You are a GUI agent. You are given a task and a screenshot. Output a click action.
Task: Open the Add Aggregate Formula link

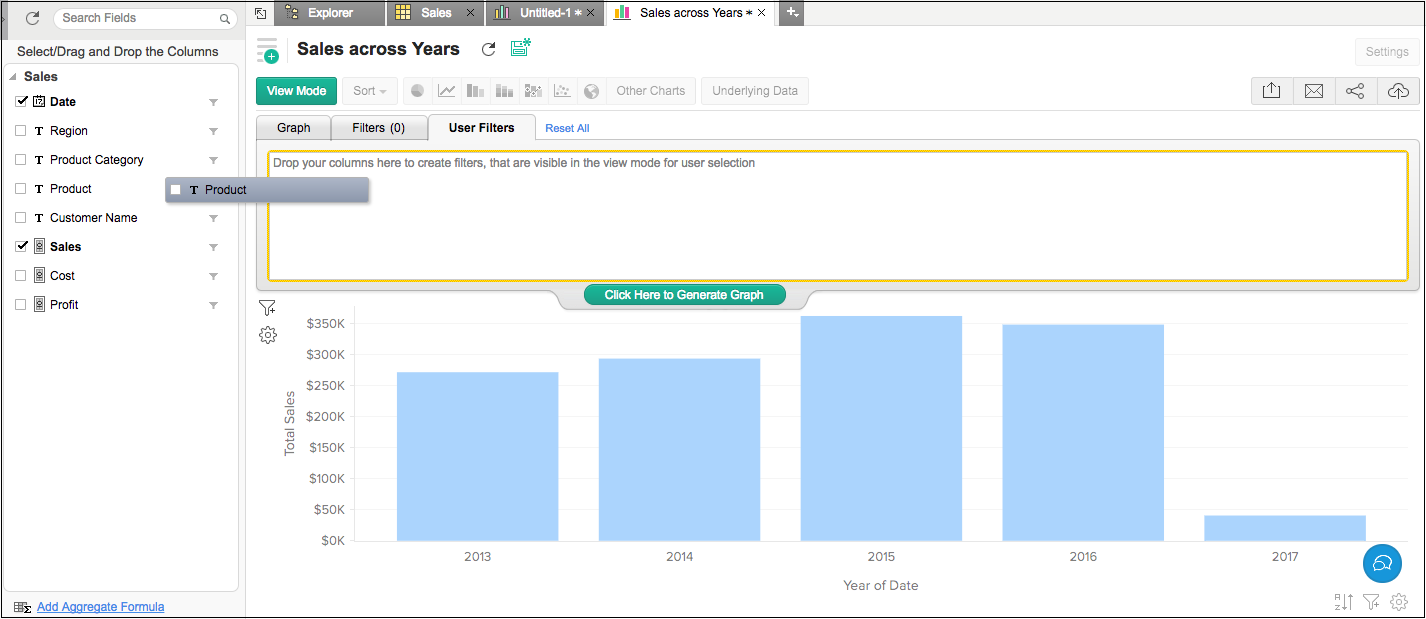(x=100, y=607)
